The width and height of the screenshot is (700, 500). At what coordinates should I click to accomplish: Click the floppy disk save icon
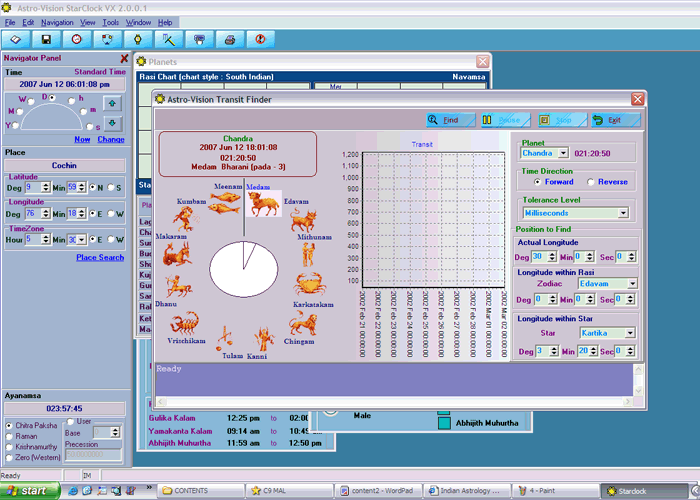click(x=46, y=40)
